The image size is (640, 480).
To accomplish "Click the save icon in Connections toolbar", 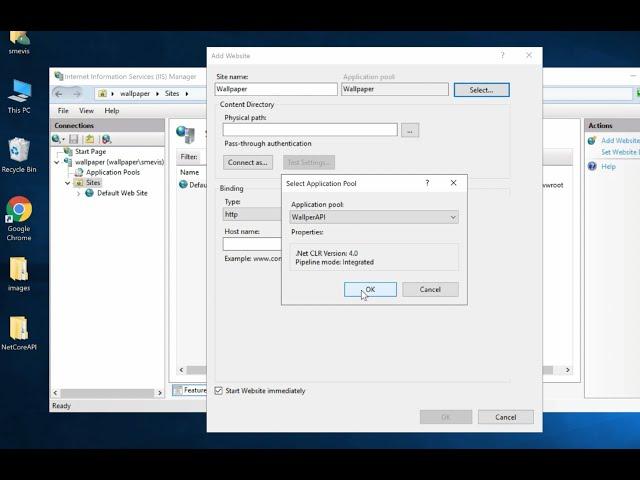I will pyautogui.click(x=73, y=139).
